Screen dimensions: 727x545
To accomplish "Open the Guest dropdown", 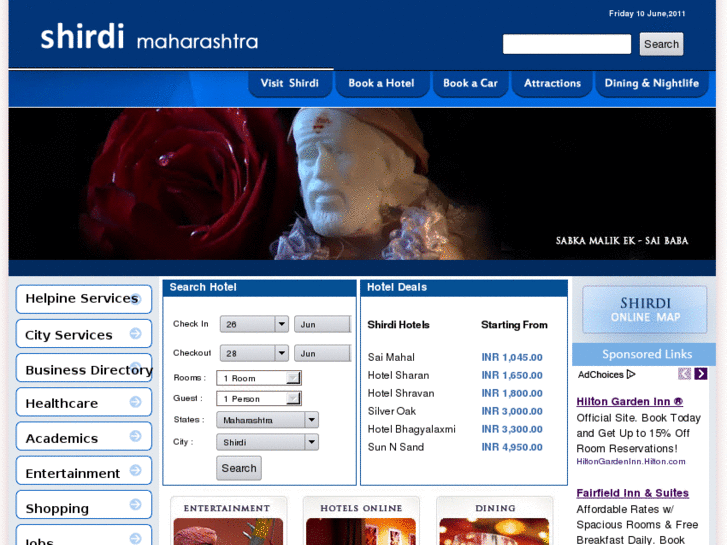I will tap(259, 398).
